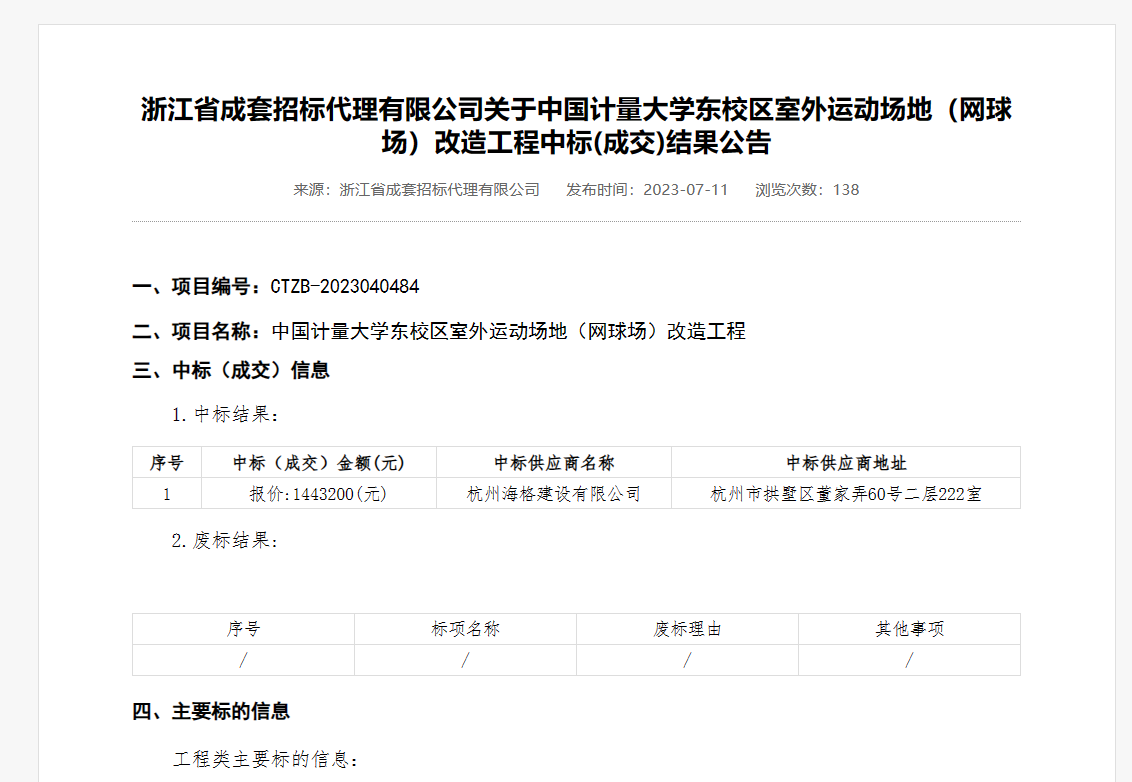Click header 废标理由
This screenshot has width=1132, height=782.
tap(687, 629)
